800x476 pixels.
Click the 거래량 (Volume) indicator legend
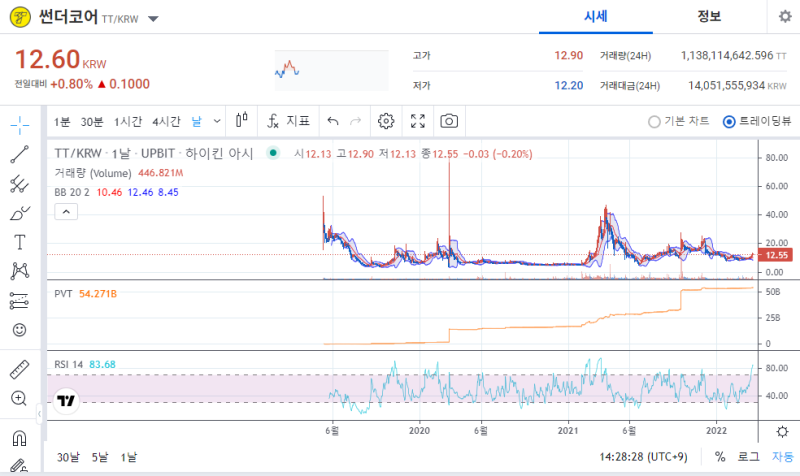pyautogui.click(x=93, y=173)
